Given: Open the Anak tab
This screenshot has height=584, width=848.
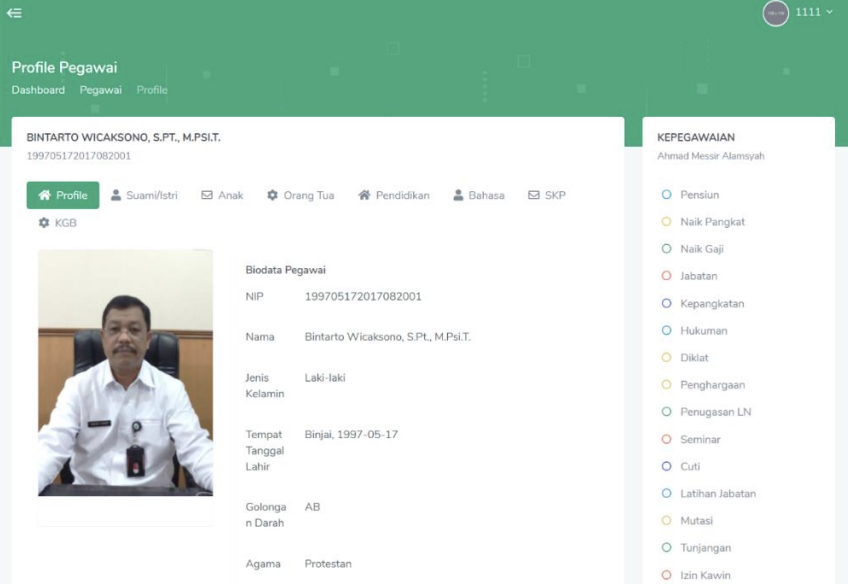Looking at the screenshot, I should coord(222,195).
